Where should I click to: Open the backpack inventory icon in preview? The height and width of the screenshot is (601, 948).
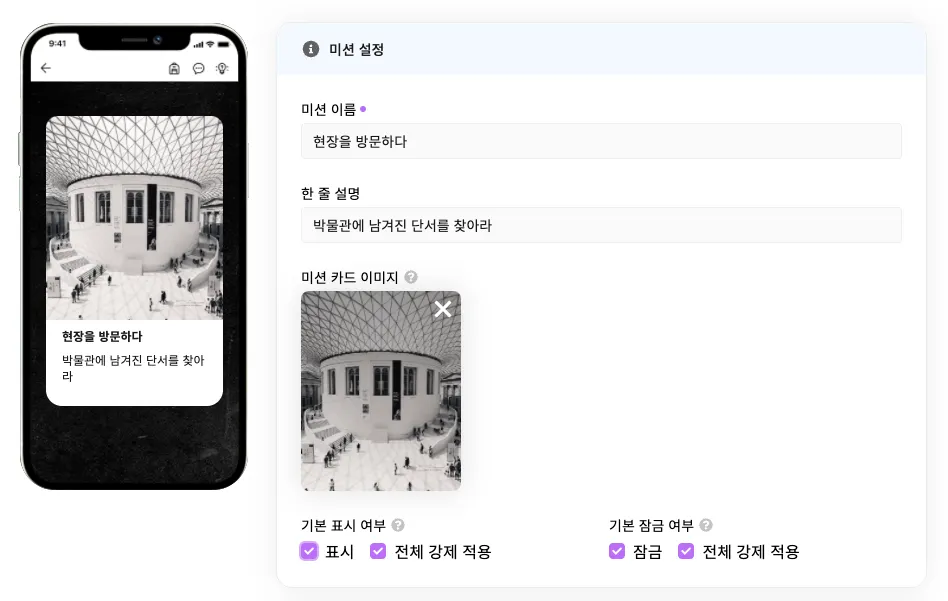(174, 68)
